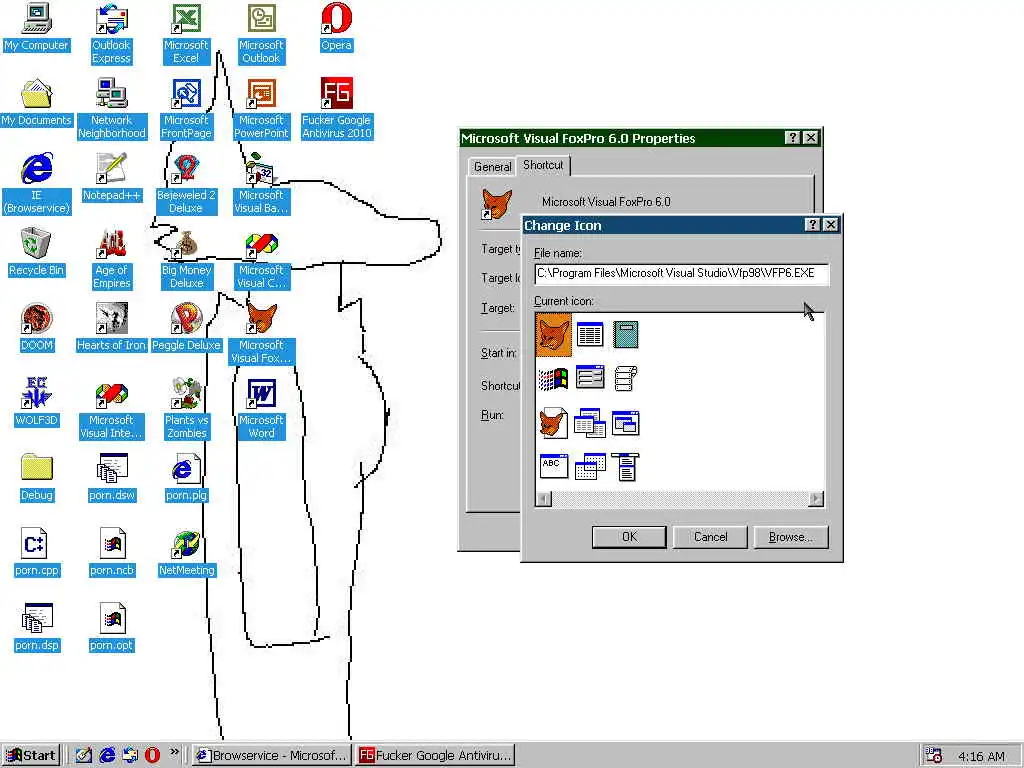Select Microsoft Excel desktop shortcut
1024x768 pixels.
click(186, 34)
